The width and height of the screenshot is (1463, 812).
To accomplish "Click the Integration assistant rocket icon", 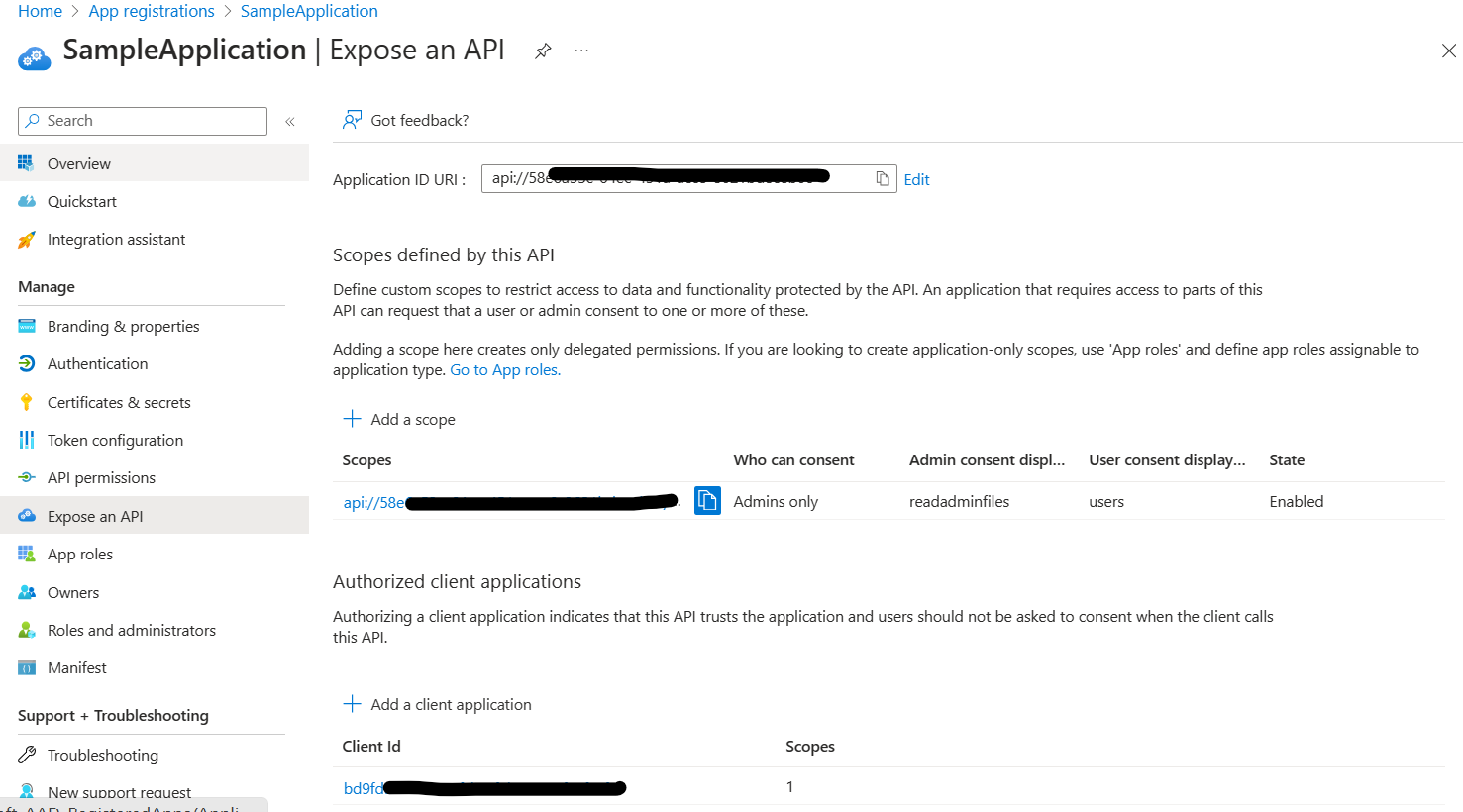I will click(x=27, y=240).
